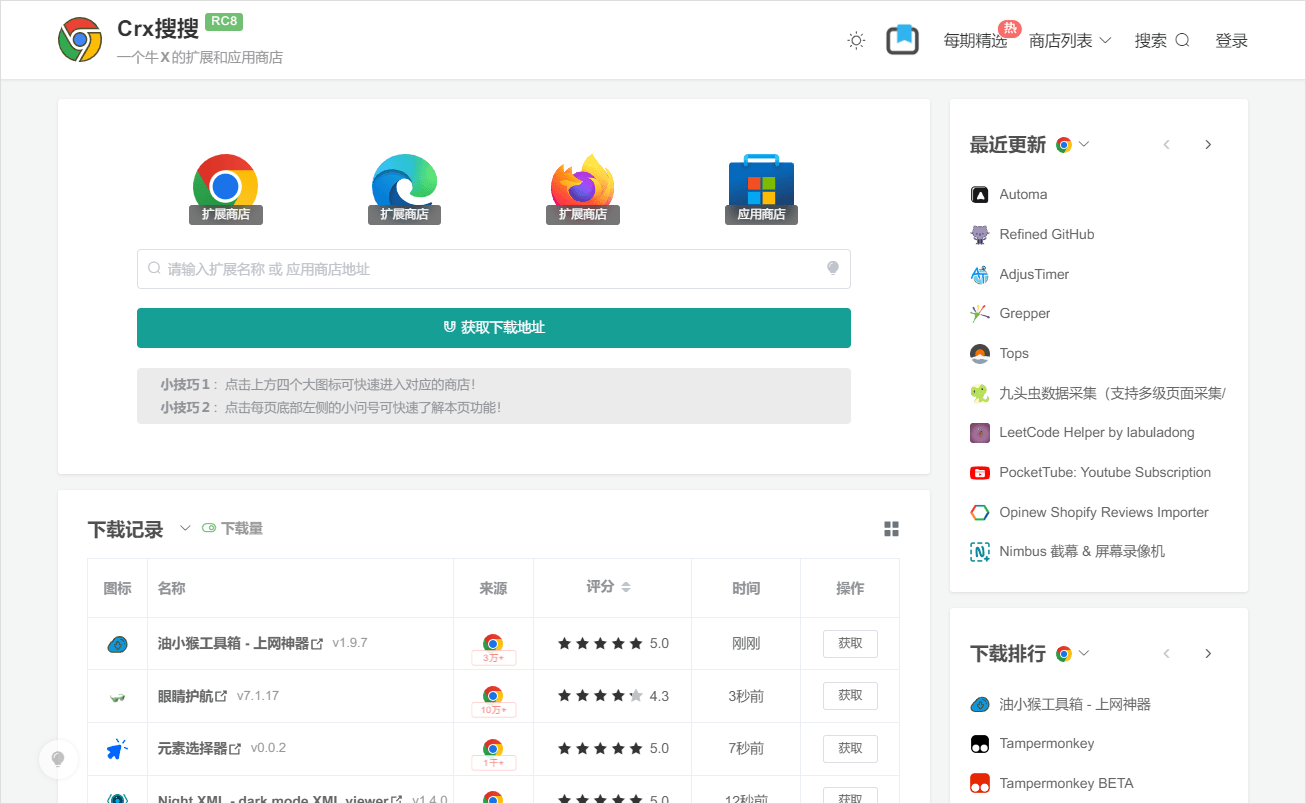Open Nimbus 截幕 & 屏幕录像机 entry
Screen dimensions: 1306x804
click(x=1082, y=551)
